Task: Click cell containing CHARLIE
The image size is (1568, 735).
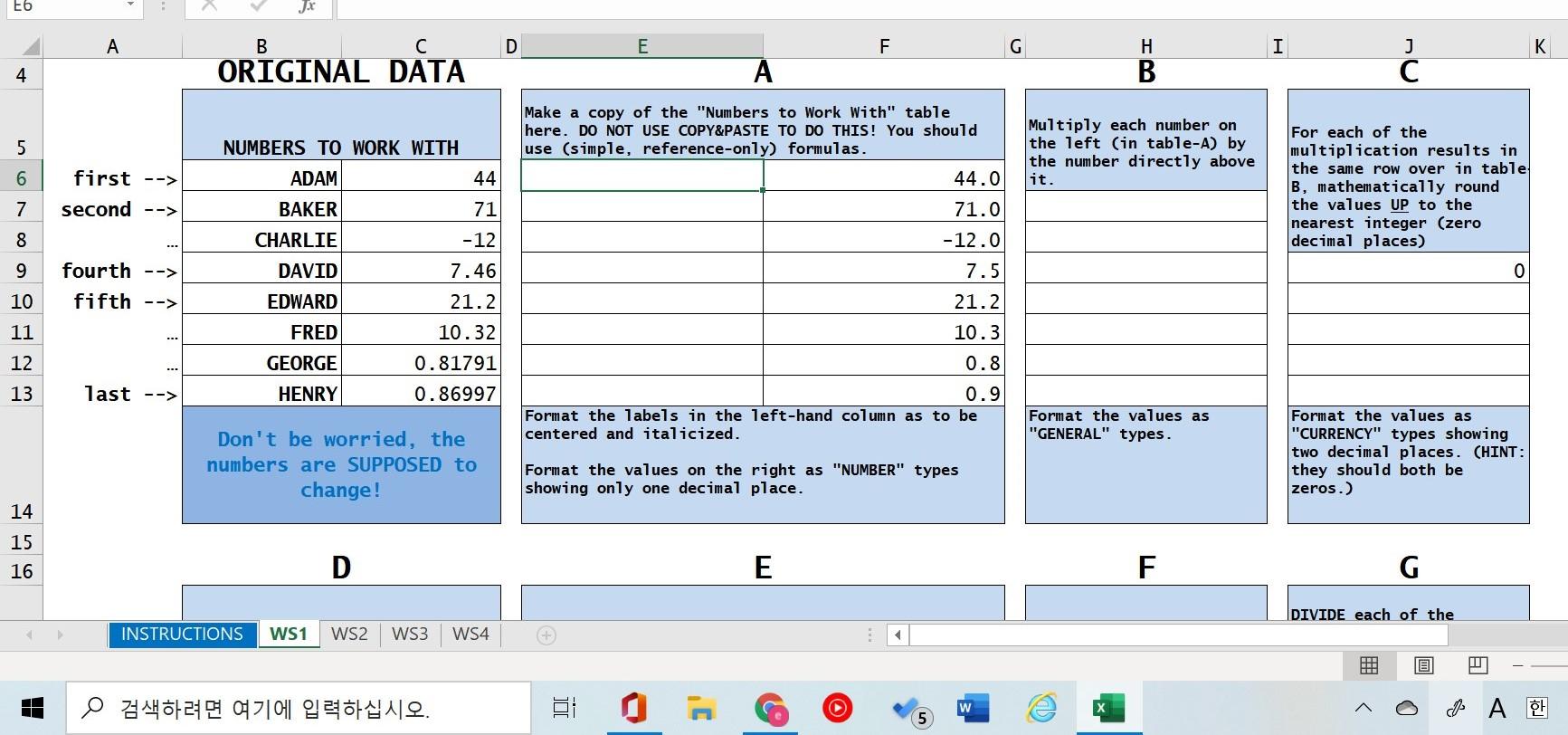Action: coord(261,240)
